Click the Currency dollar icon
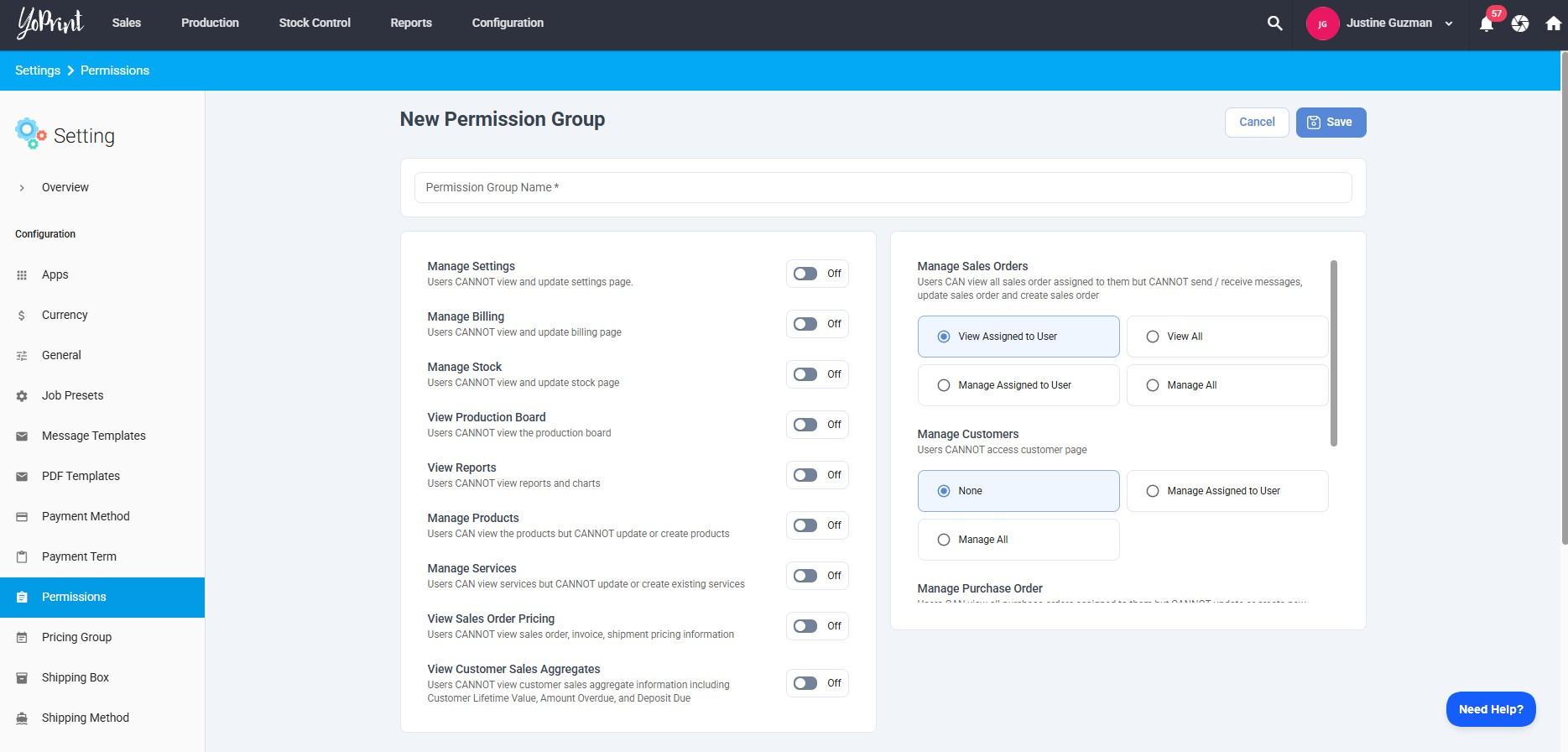This screenshot has height=752, width=1568. point(22,316)
